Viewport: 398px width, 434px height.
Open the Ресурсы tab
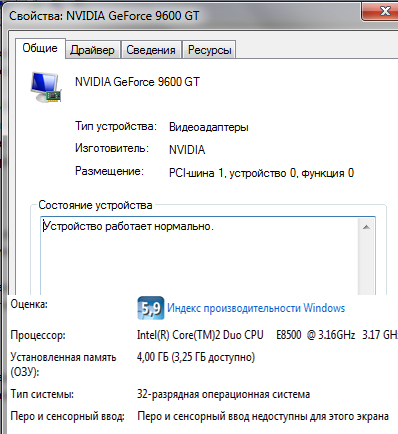tap(209, 50)
